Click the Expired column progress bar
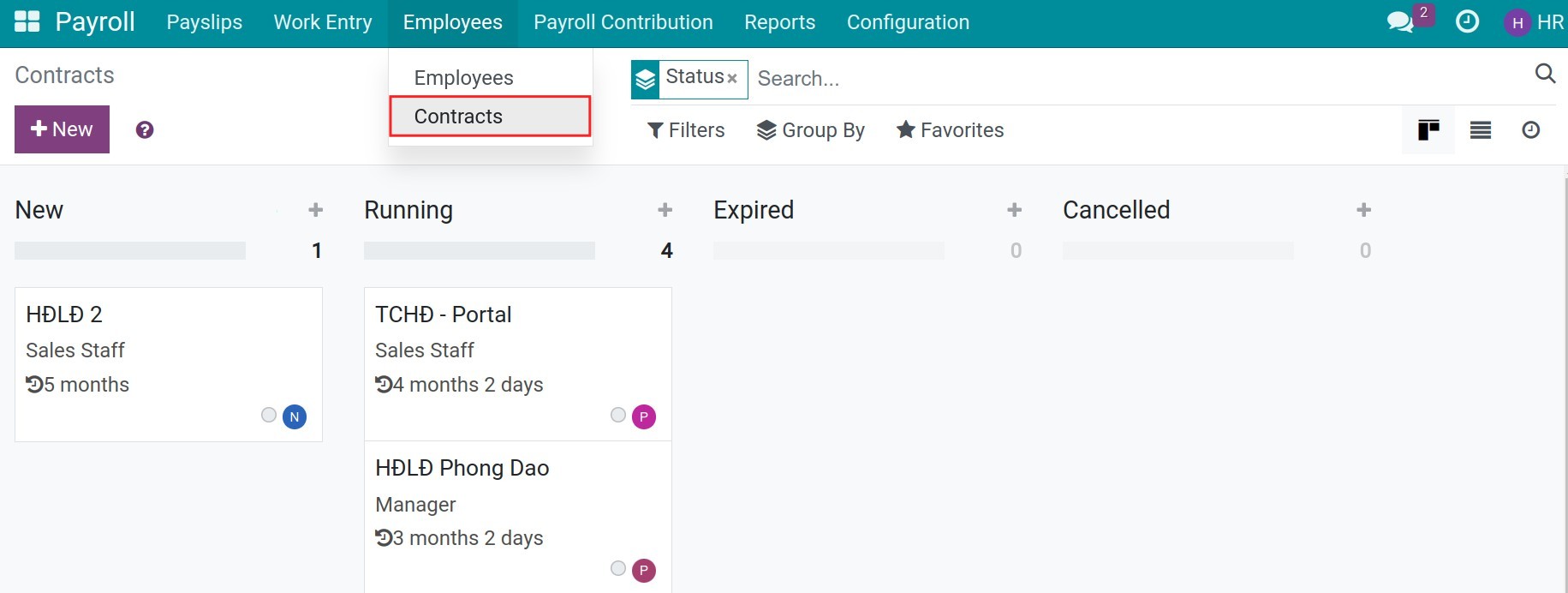Viewport: 1568px width, 593px height. point(829,250)
